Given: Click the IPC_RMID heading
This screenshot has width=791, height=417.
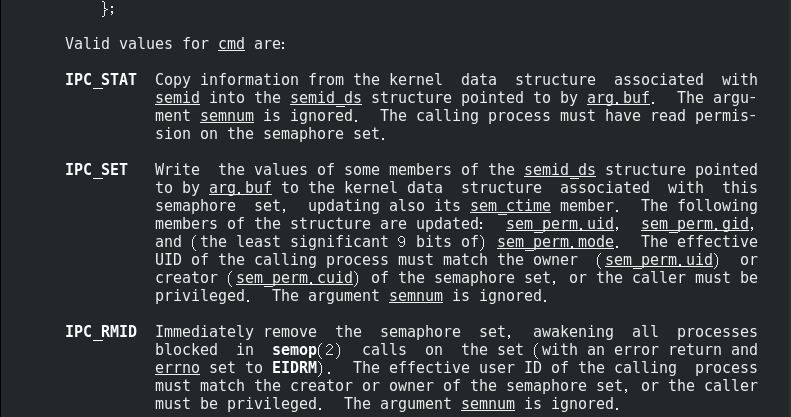Looking at the screenshot, I should click(100, 332).
